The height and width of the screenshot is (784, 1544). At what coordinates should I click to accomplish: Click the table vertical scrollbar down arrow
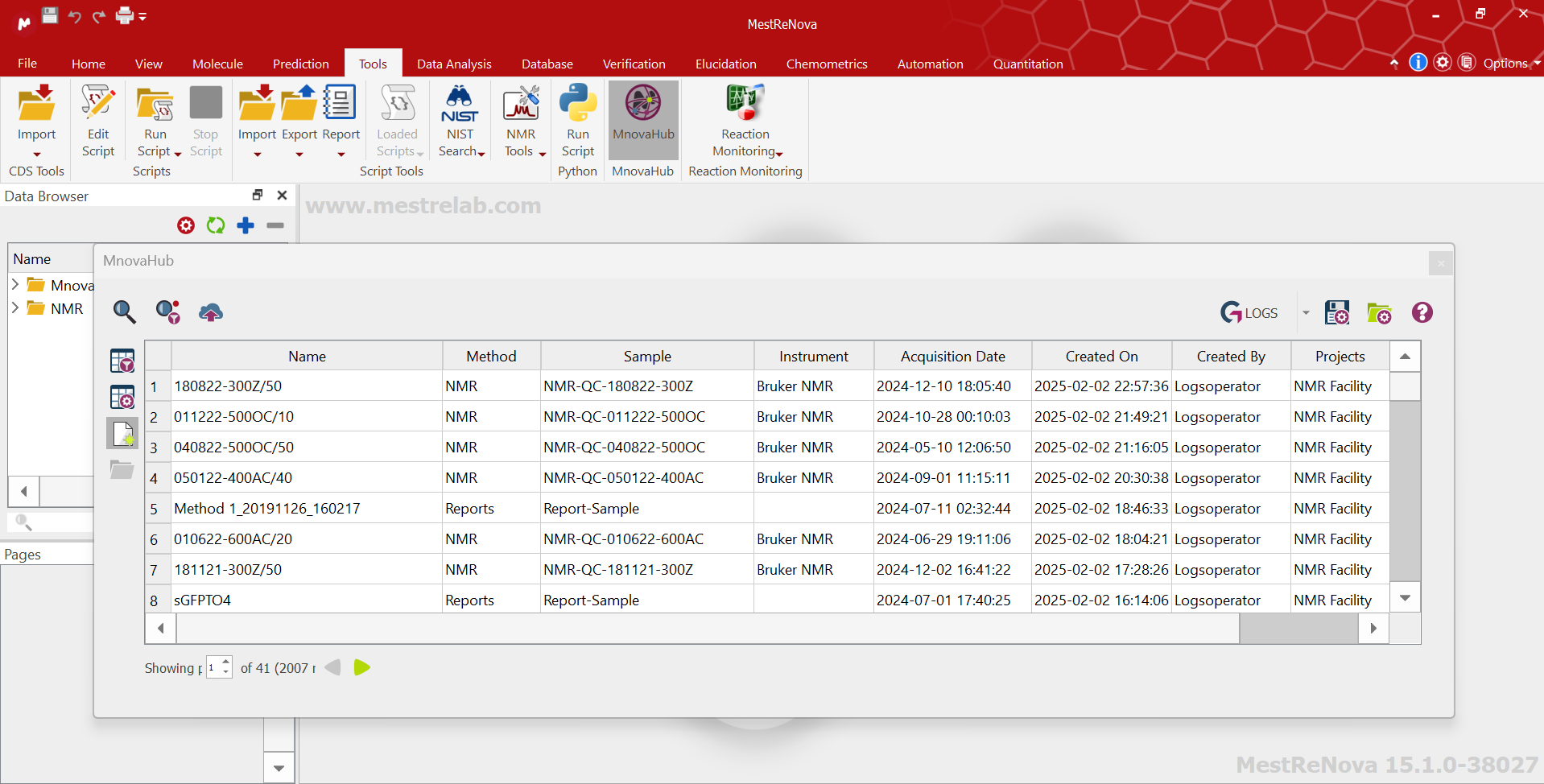coord(1406,598)
